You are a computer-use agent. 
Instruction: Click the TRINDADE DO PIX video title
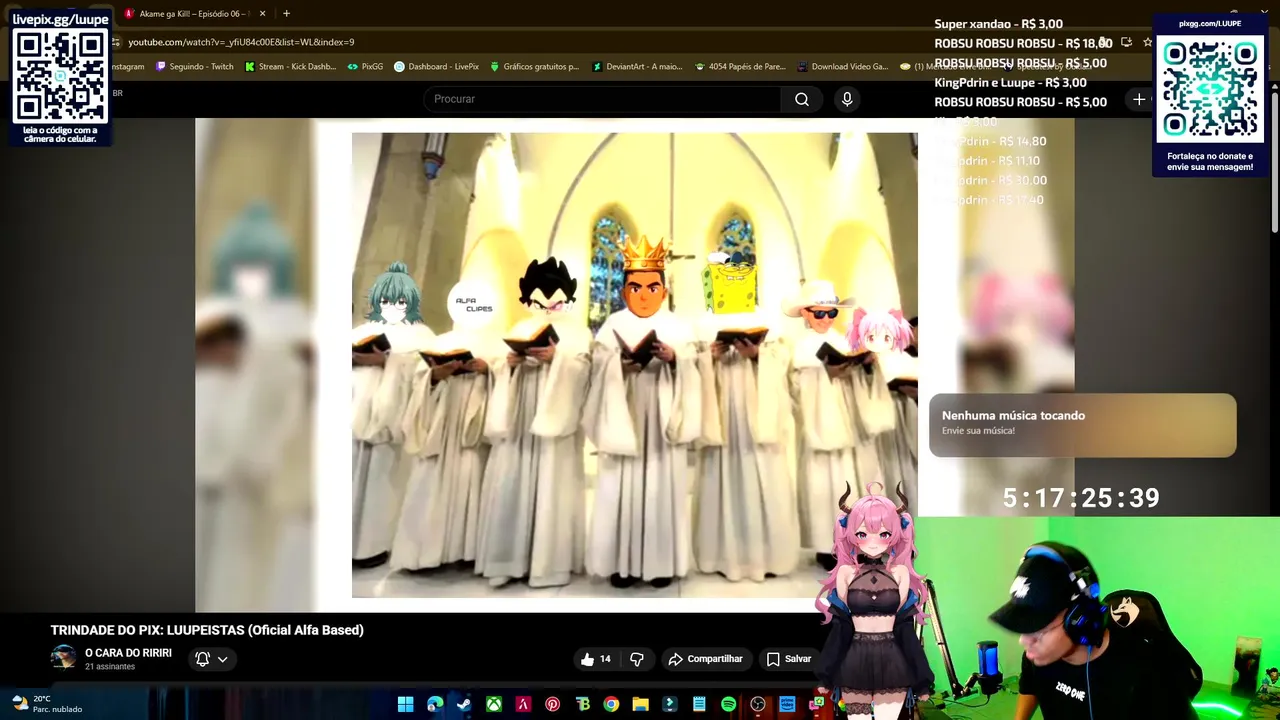pos(207,630)
